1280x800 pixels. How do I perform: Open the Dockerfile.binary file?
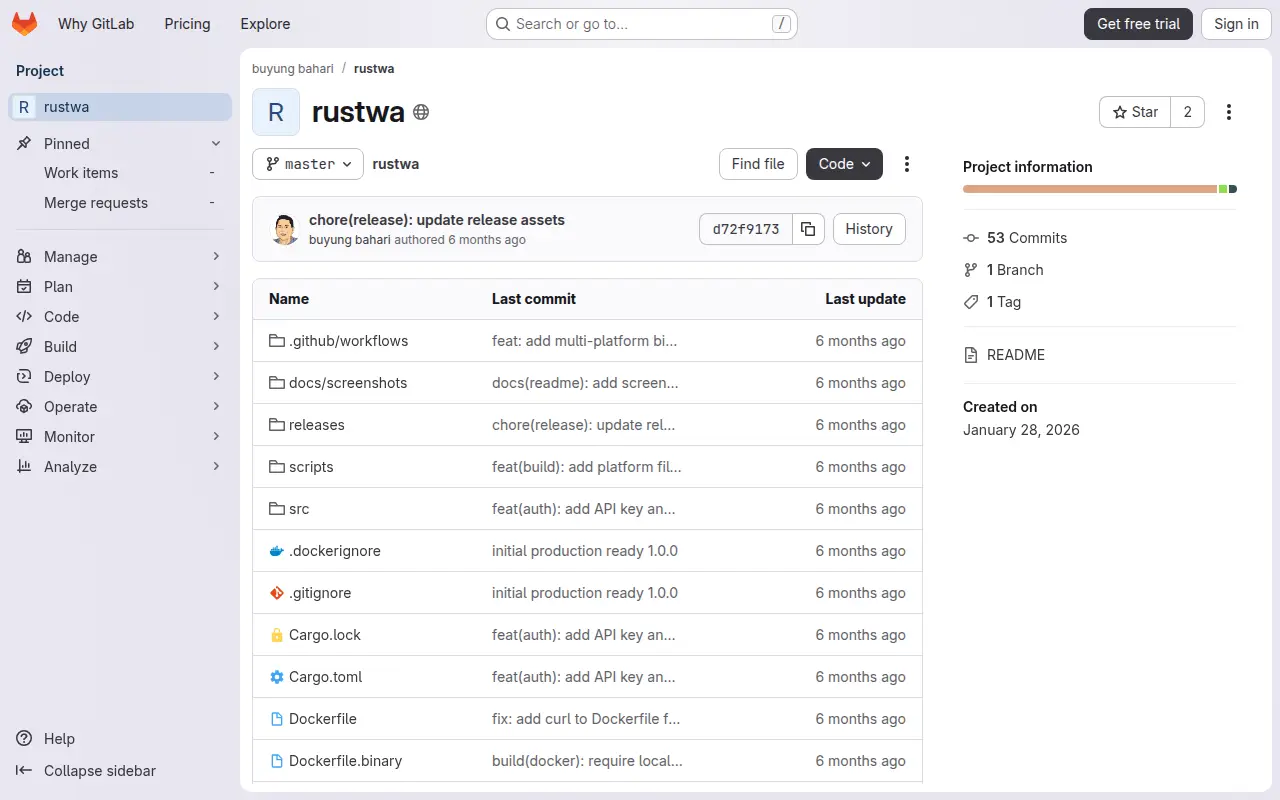tap(345, 761)
